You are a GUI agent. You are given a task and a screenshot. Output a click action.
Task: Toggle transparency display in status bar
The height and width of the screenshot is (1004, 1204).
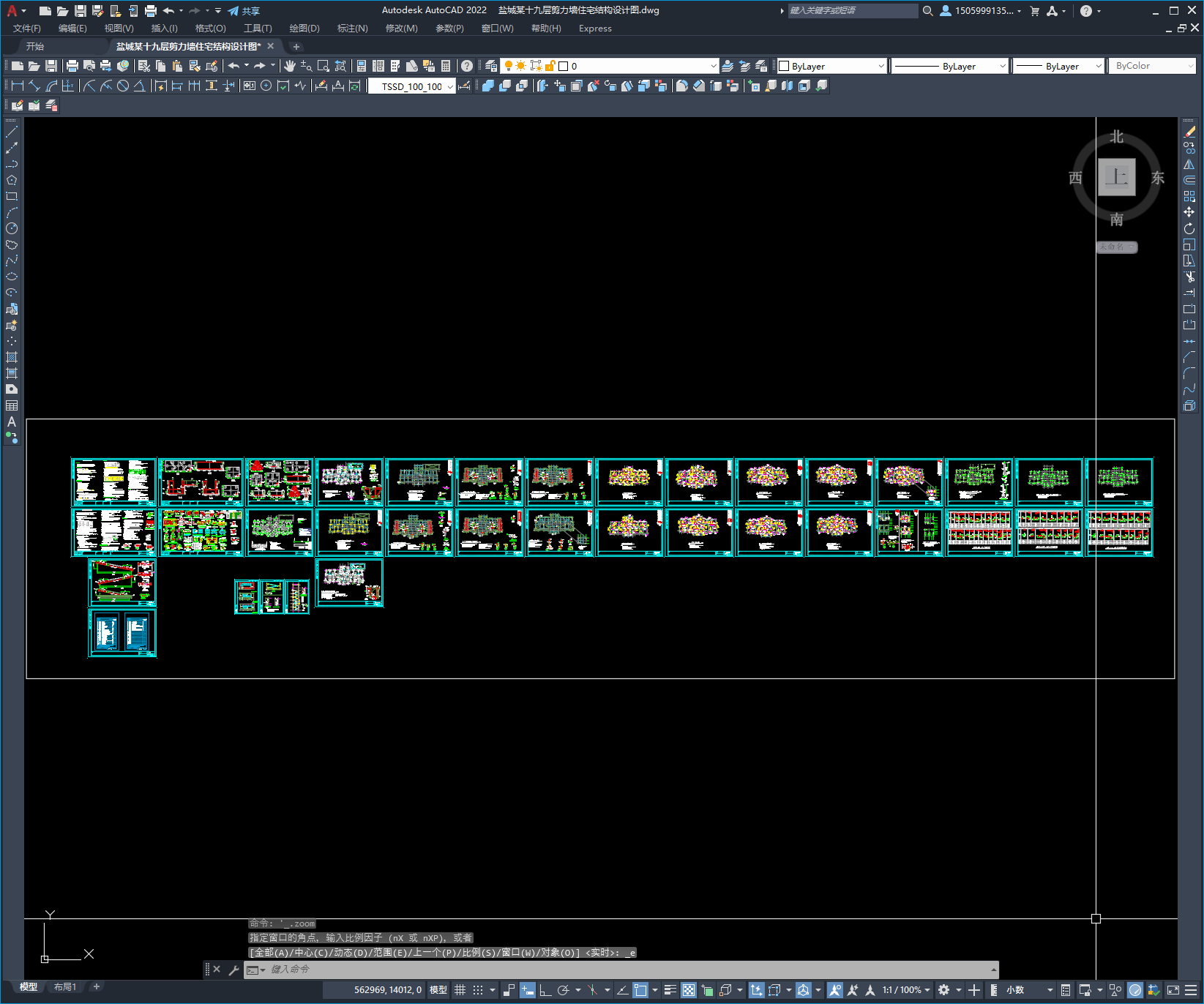coord(689,990)
